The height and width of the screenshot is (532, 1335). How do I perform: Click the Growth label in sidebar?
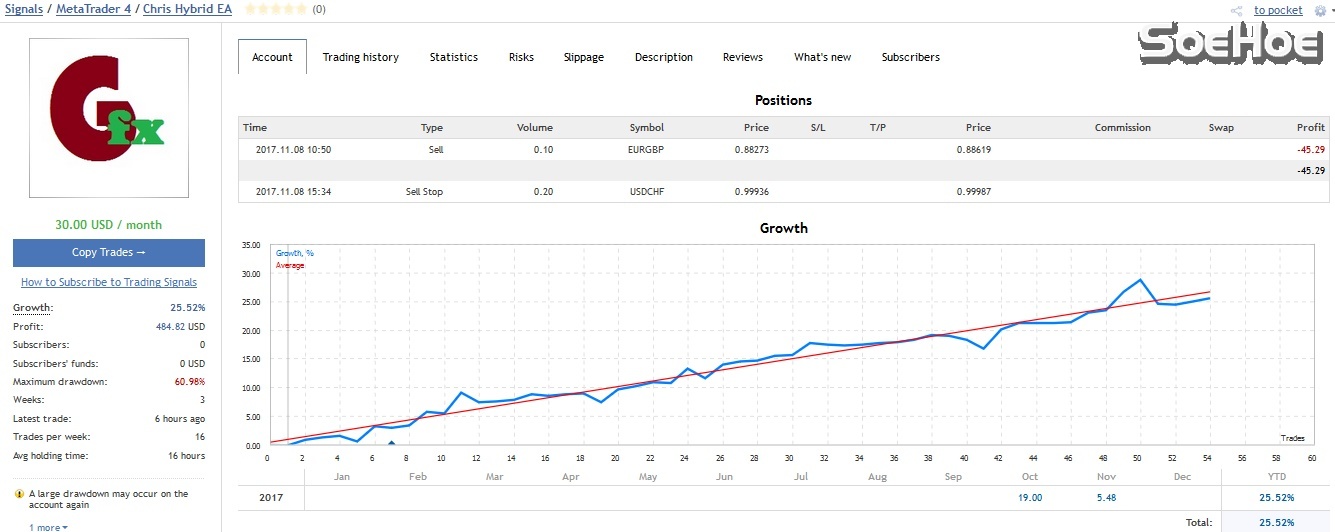(x=32, y=308)
